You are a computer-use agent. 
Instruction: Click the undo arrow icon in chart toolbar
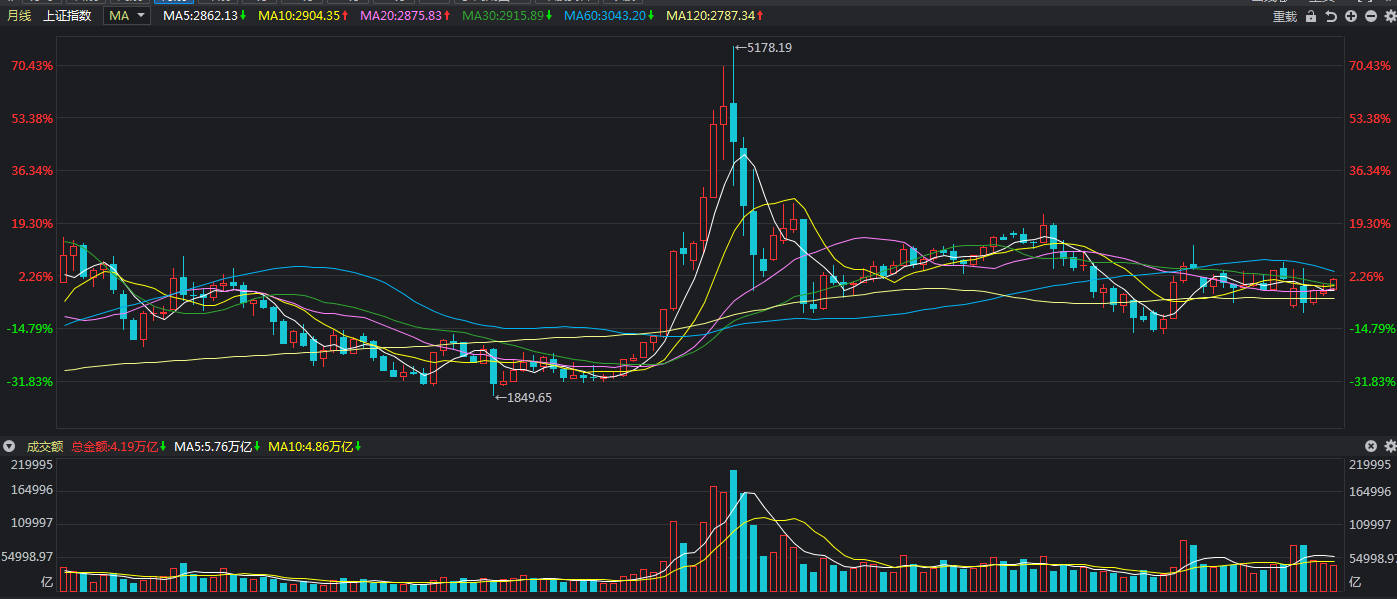[x=1330, y=16]
